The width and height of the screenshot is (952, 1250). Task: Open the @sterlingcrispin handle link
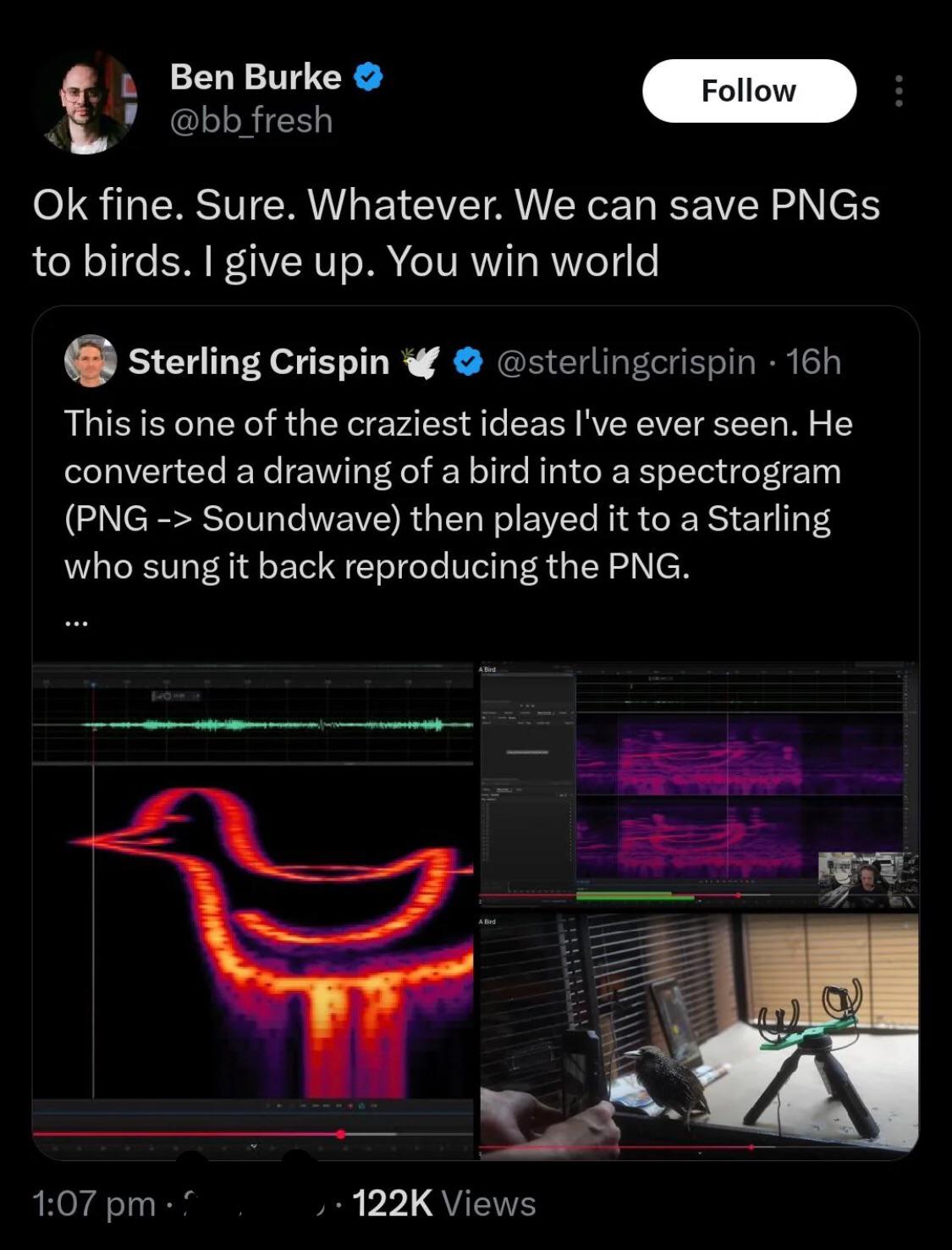(x=625, y=361)
